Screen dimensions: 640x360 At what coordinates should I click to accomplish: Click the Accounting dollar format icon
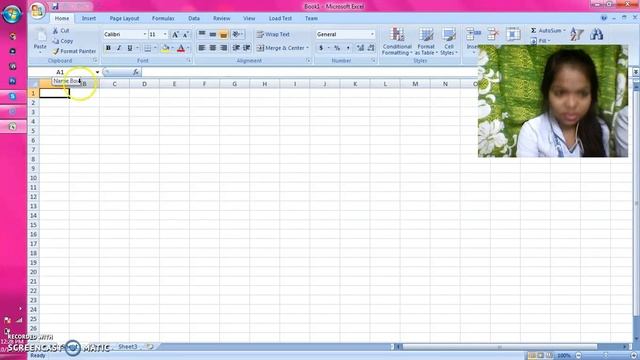[x=321, y=48]
